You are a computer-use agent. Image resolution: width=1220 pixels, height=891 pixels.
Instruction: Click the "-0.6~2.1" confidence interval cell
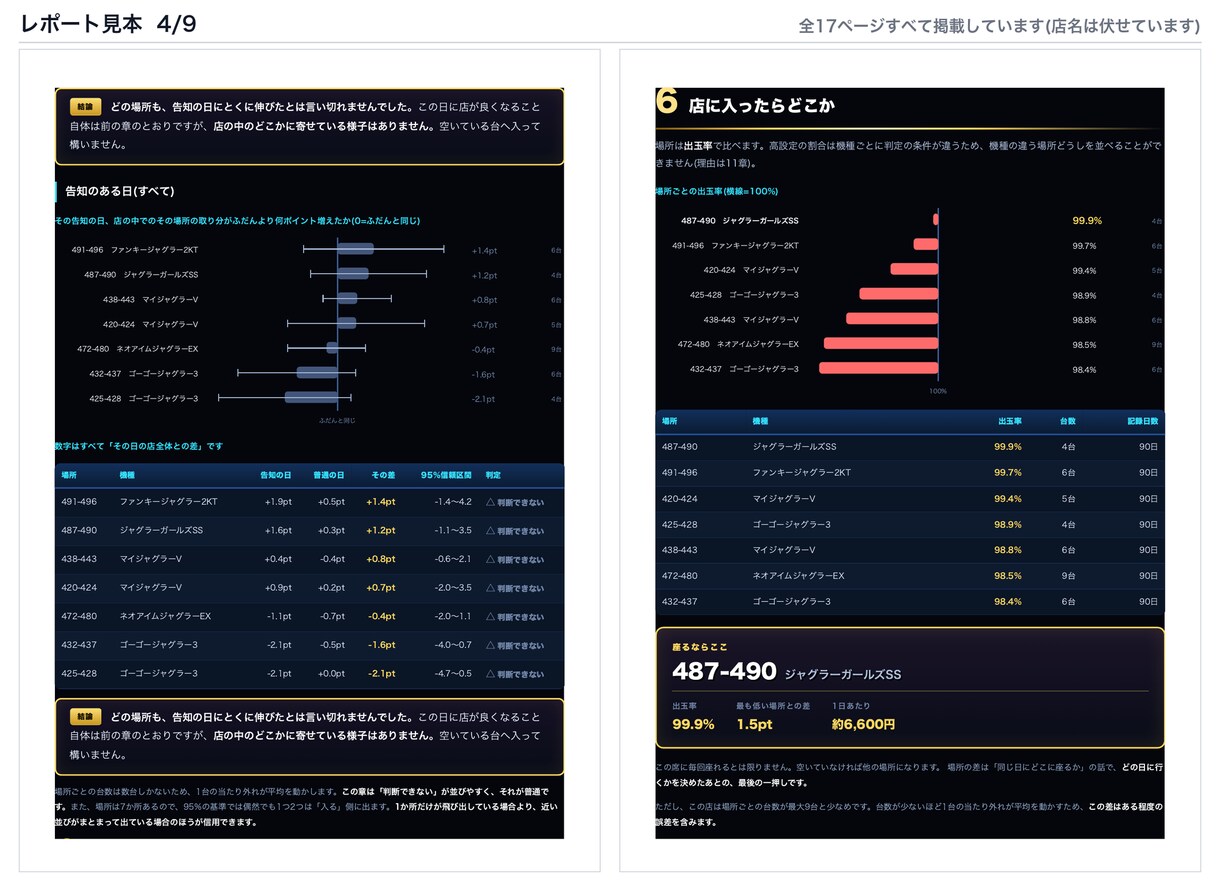[453, 559]
